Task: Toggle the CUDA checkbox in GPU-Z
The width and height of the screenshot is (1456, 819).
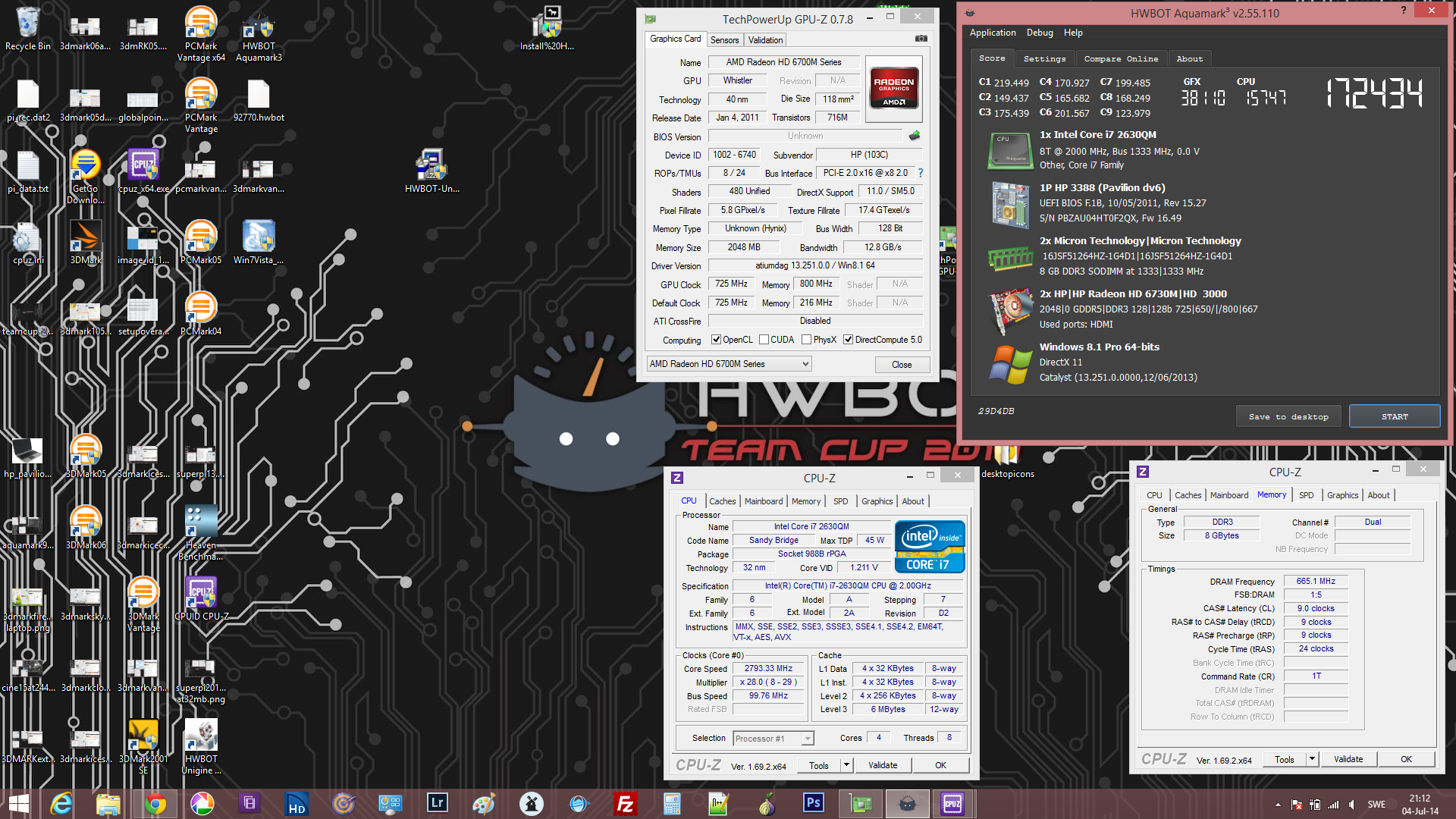Action: tap(764, 340)
